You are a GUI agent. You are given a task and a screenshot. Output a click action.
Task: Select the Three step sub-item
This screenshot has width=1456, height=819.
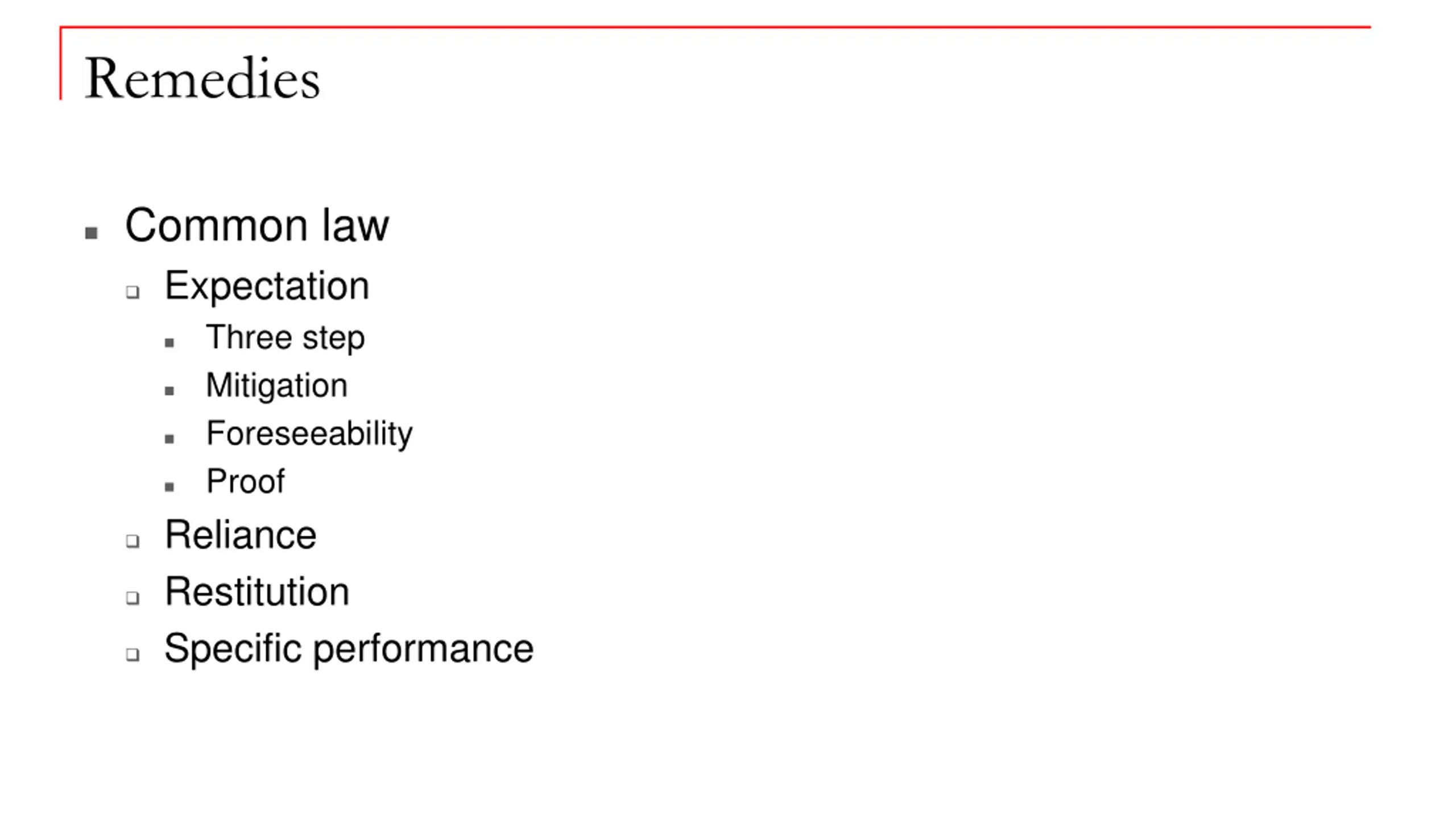285,338
